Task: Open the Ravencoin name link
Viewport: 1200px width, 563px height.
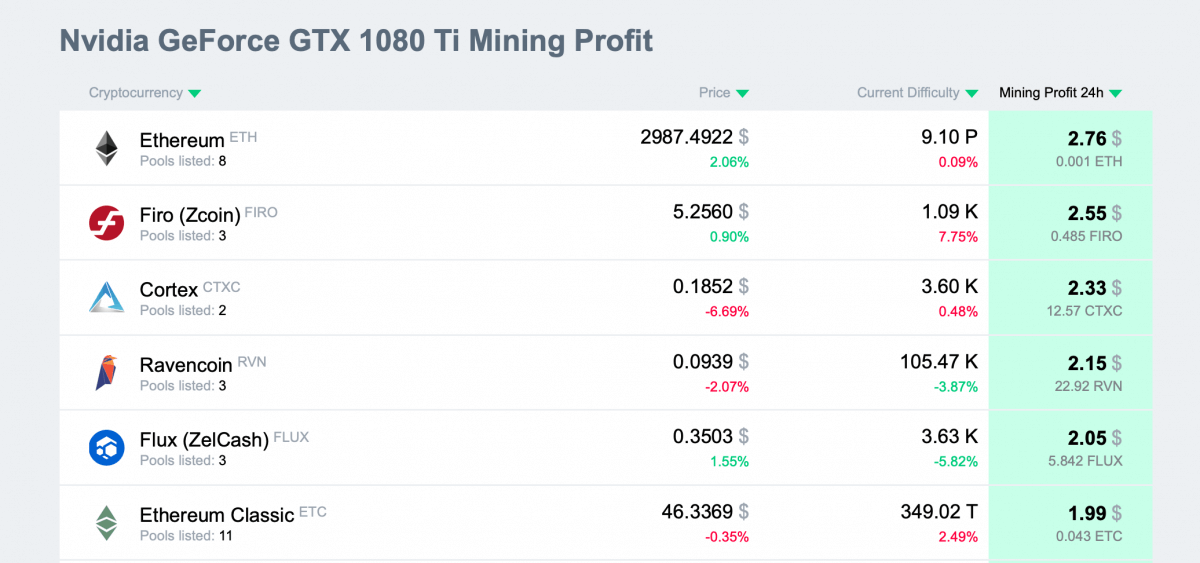Action: click(x=186, y=365)
